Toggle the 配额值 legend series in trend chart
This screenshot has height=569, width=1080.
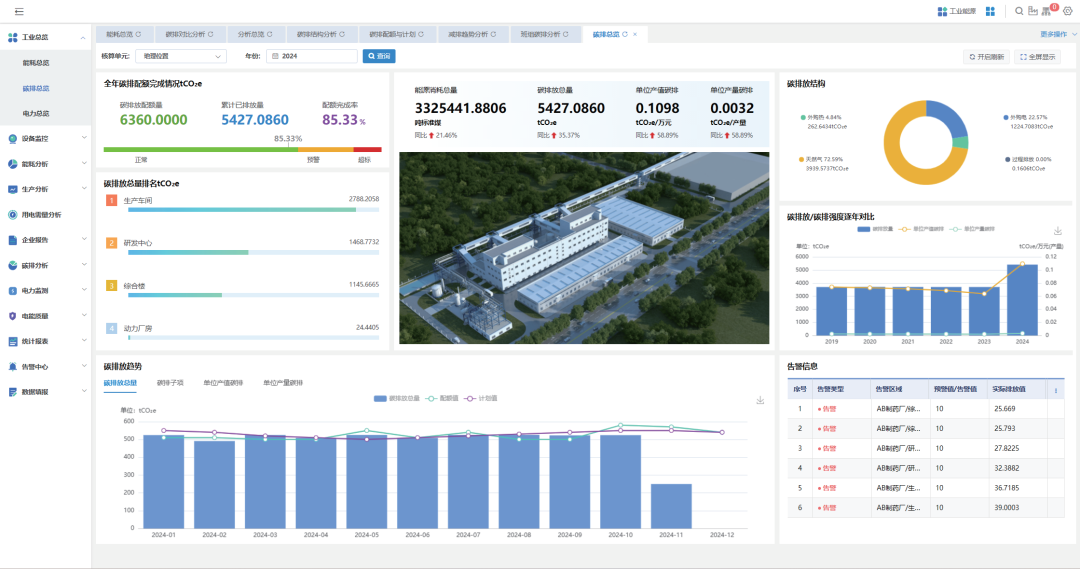coord(442,398)
